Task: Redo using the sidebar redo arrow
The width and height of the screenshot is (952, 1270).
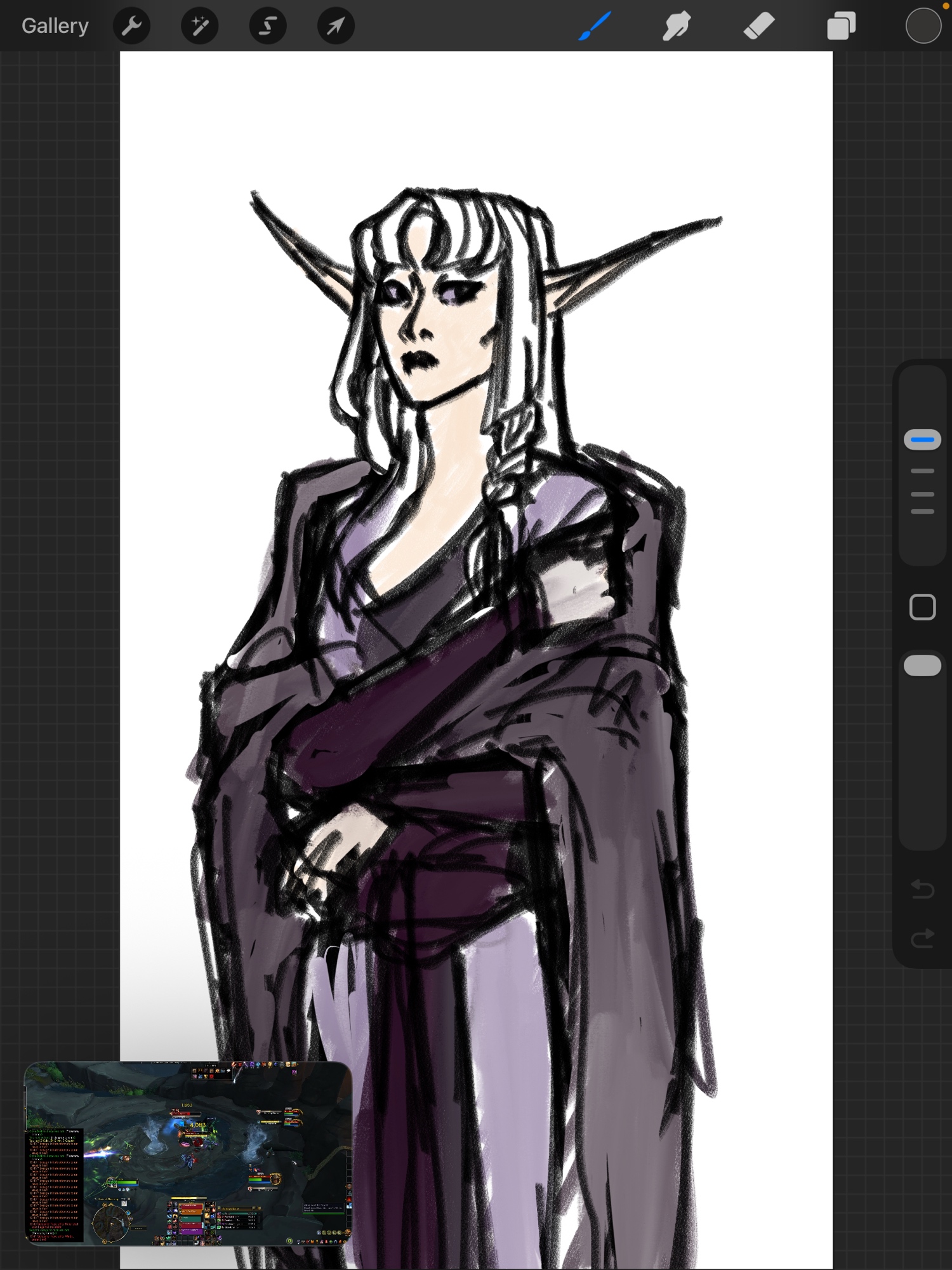Action: point(922,939)
